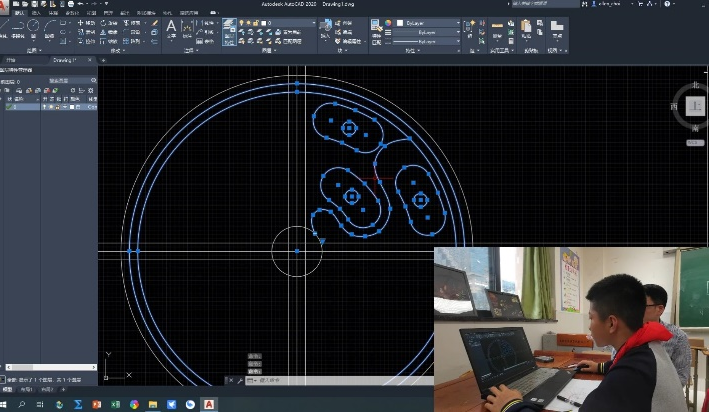Image resolution: width=709 pixels, height=412 pixels.
Task: Toggle layer 0 plot setting in palette row
Action: [x=65, y=107]
